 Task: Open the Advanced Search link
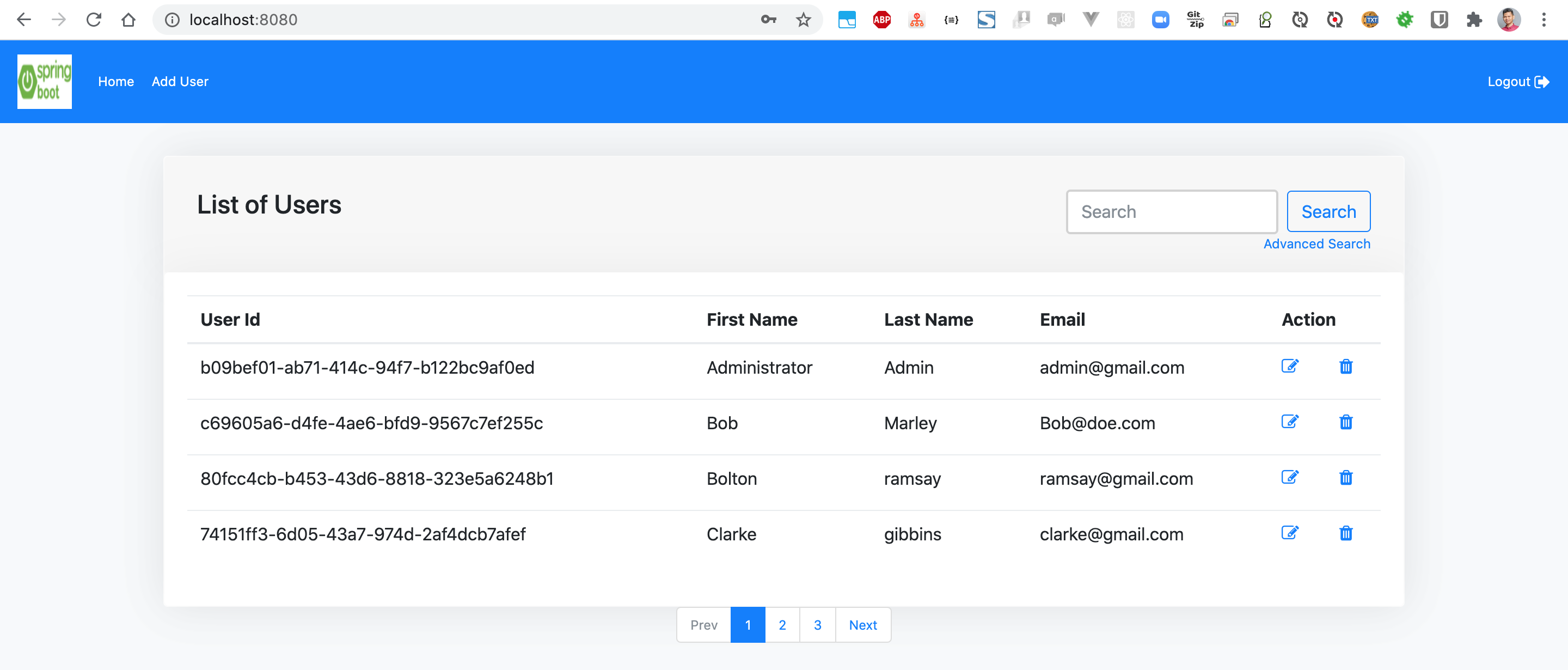tap(1316, 243)
